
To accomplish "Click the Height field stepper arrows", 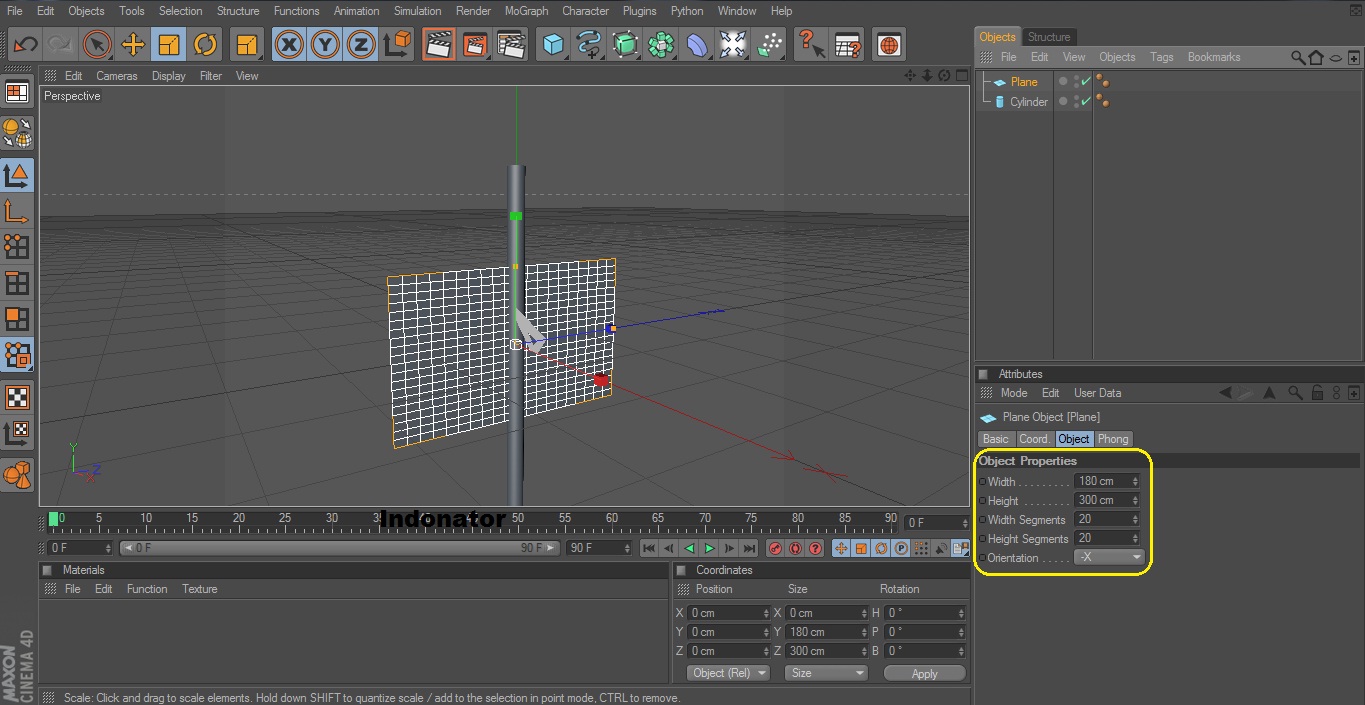I will click(1134, 500).
